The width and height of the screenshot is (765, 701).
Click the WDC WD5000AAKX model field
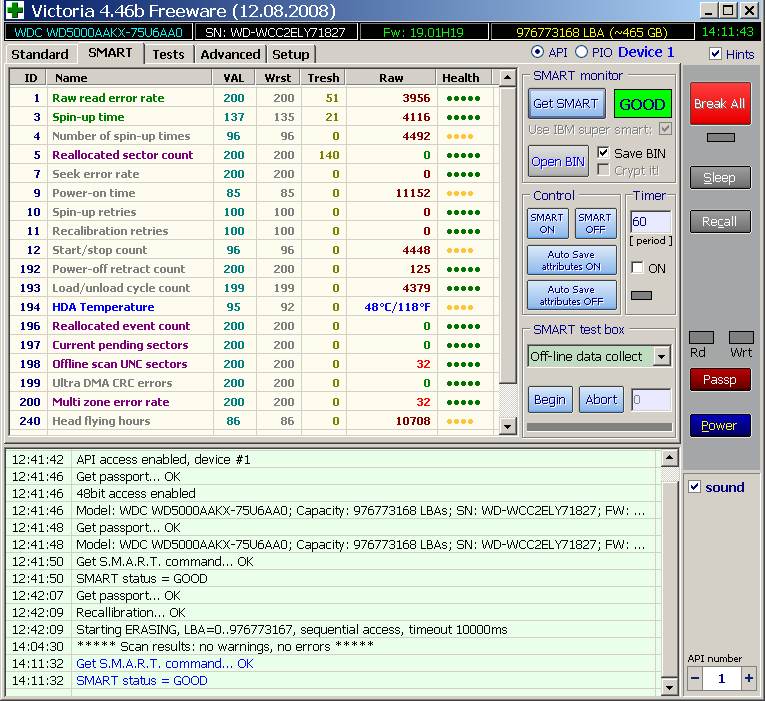point(99,32)
